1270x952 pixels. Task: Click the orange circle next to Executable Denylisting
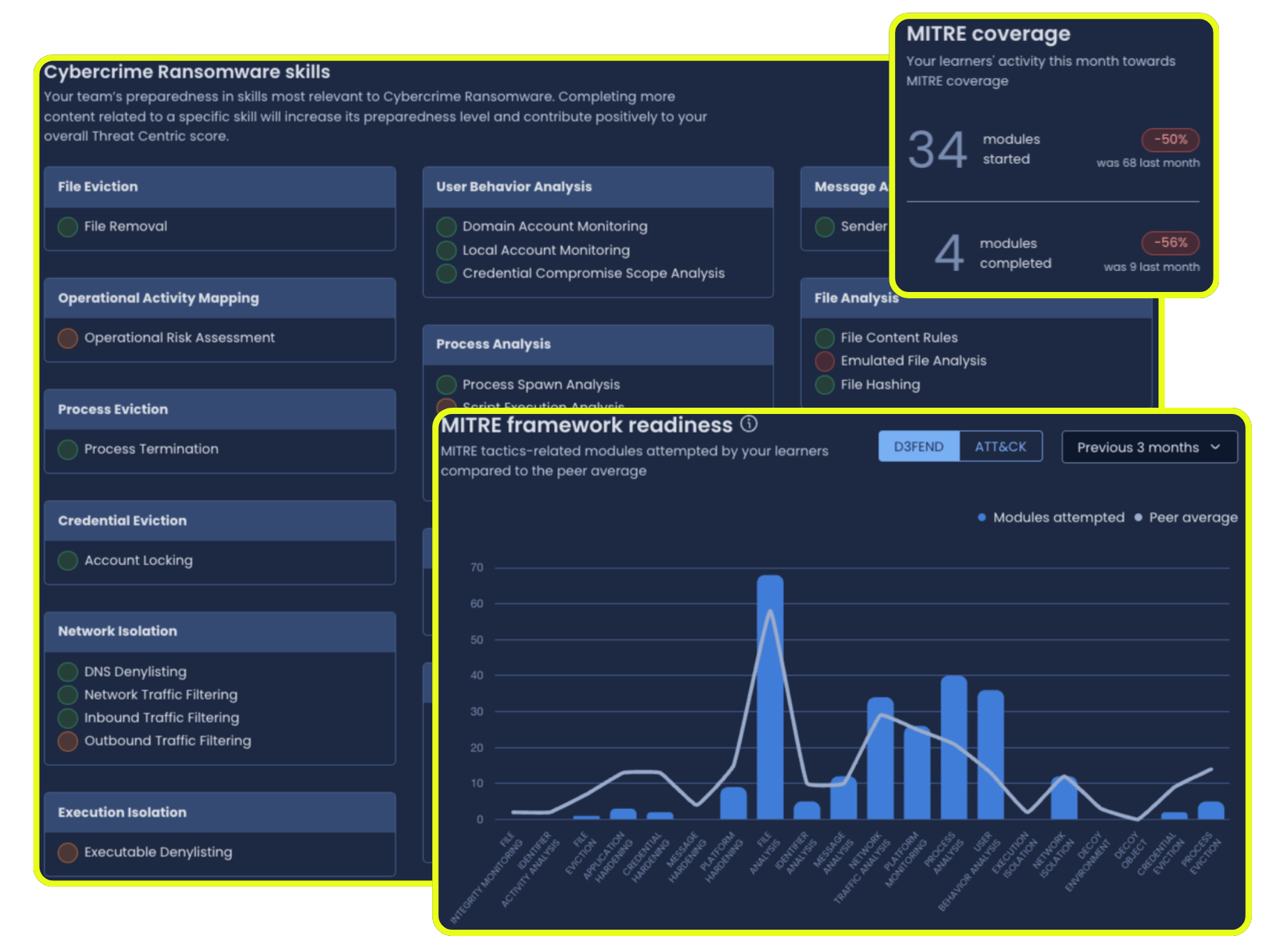click(x=68, y=852)
